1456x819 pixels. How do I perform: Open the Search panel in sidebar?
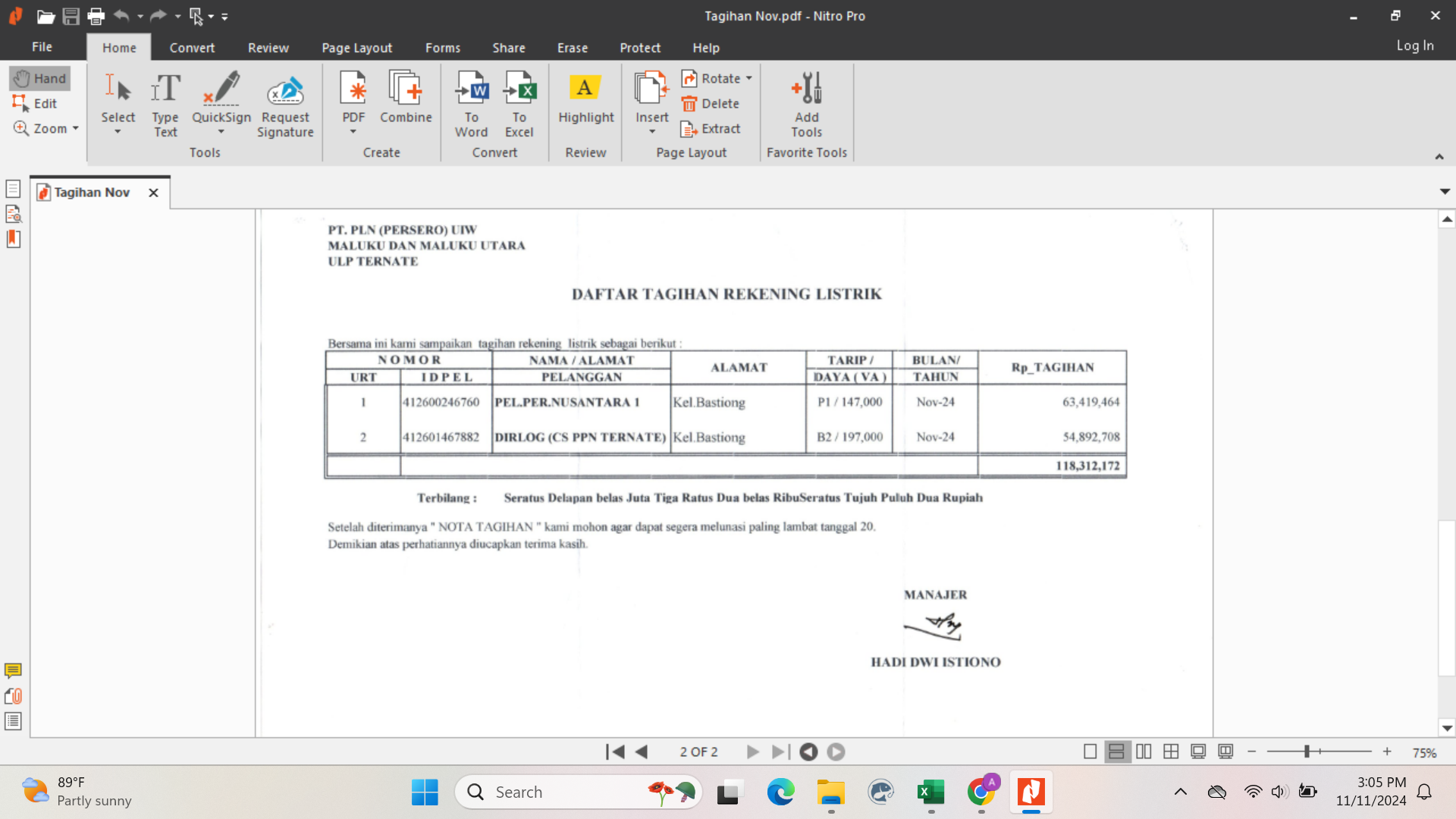[13, 214]
